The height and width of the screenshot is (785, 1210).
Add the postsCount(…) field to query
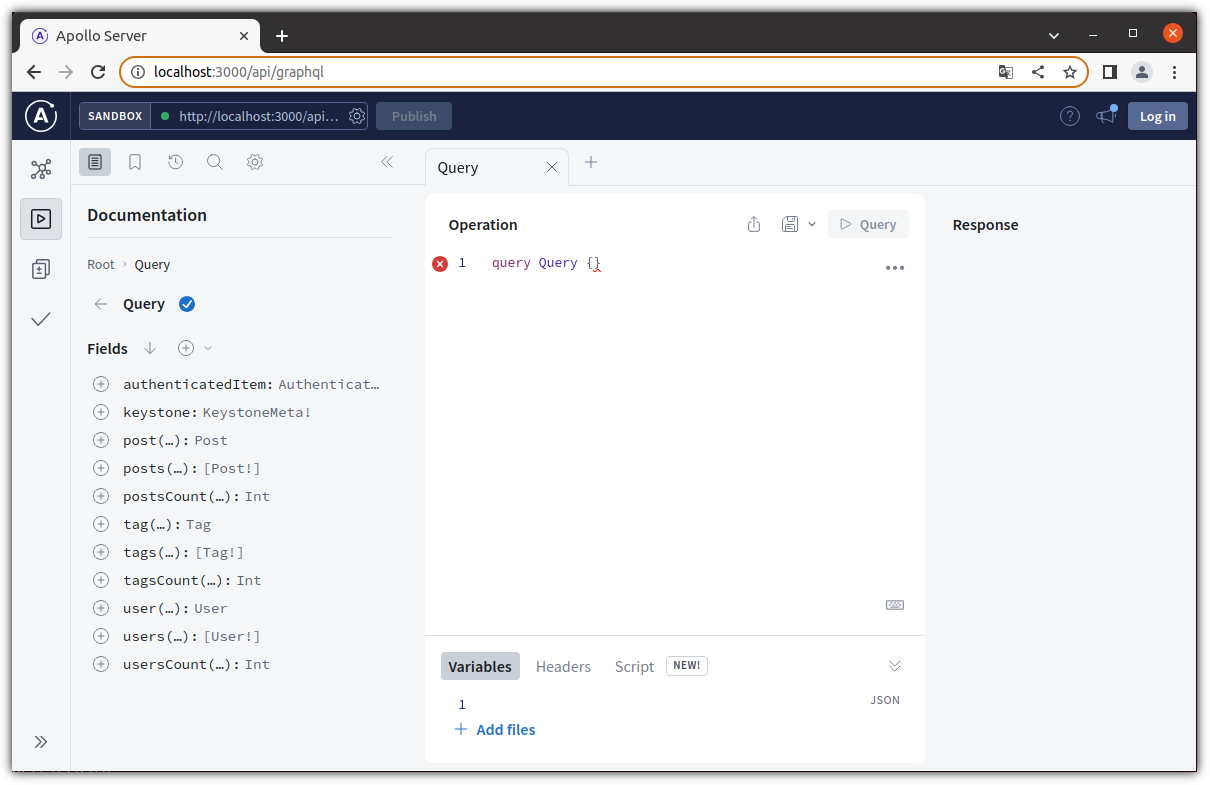101,496
